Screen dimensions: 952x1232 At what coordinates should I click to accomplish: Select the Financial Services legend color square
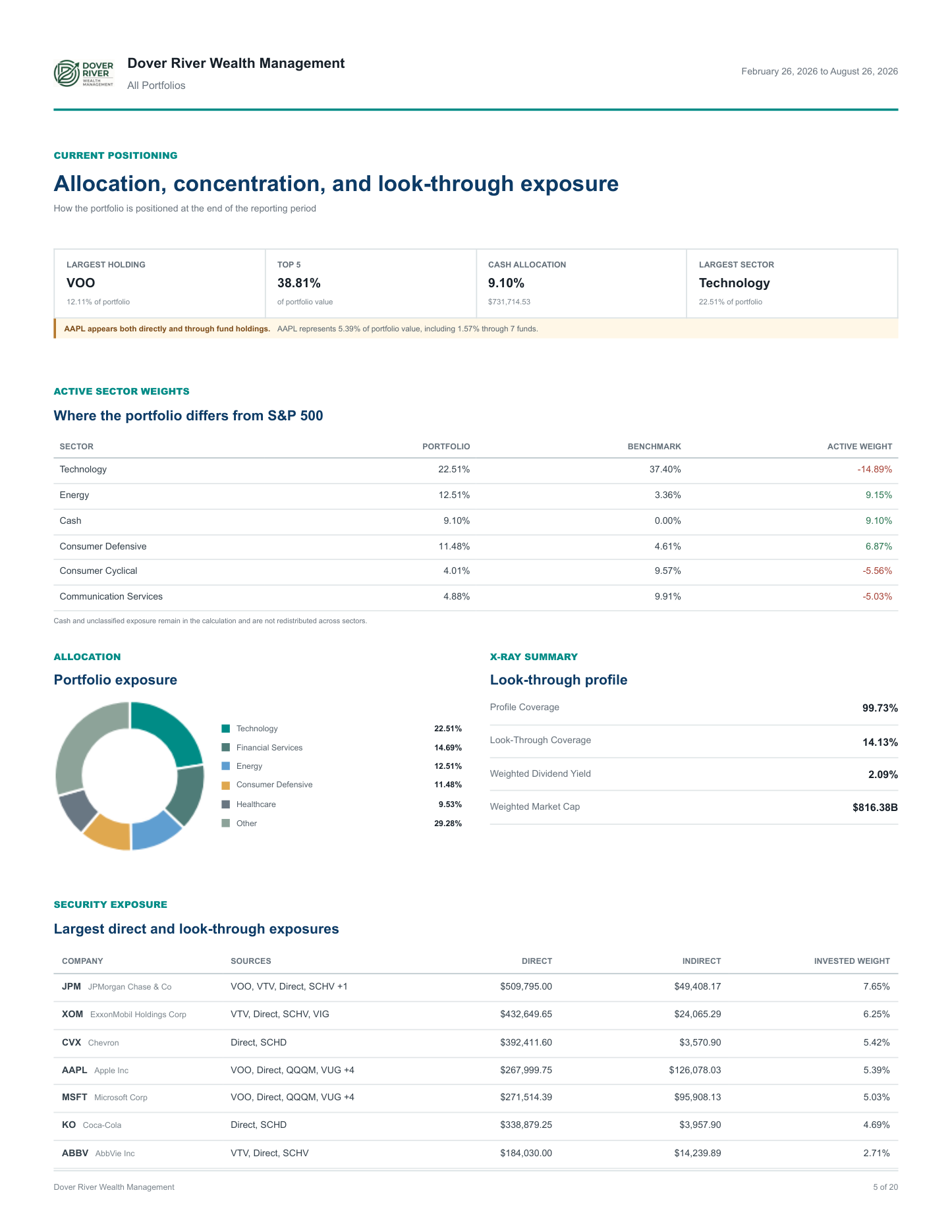pos(226,748)
